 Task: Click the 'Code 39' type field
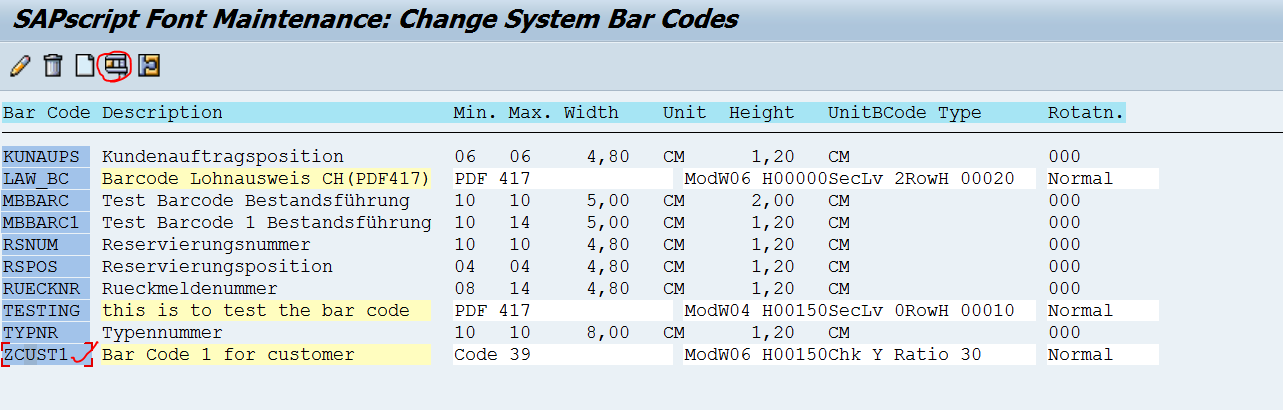(490, 355)
